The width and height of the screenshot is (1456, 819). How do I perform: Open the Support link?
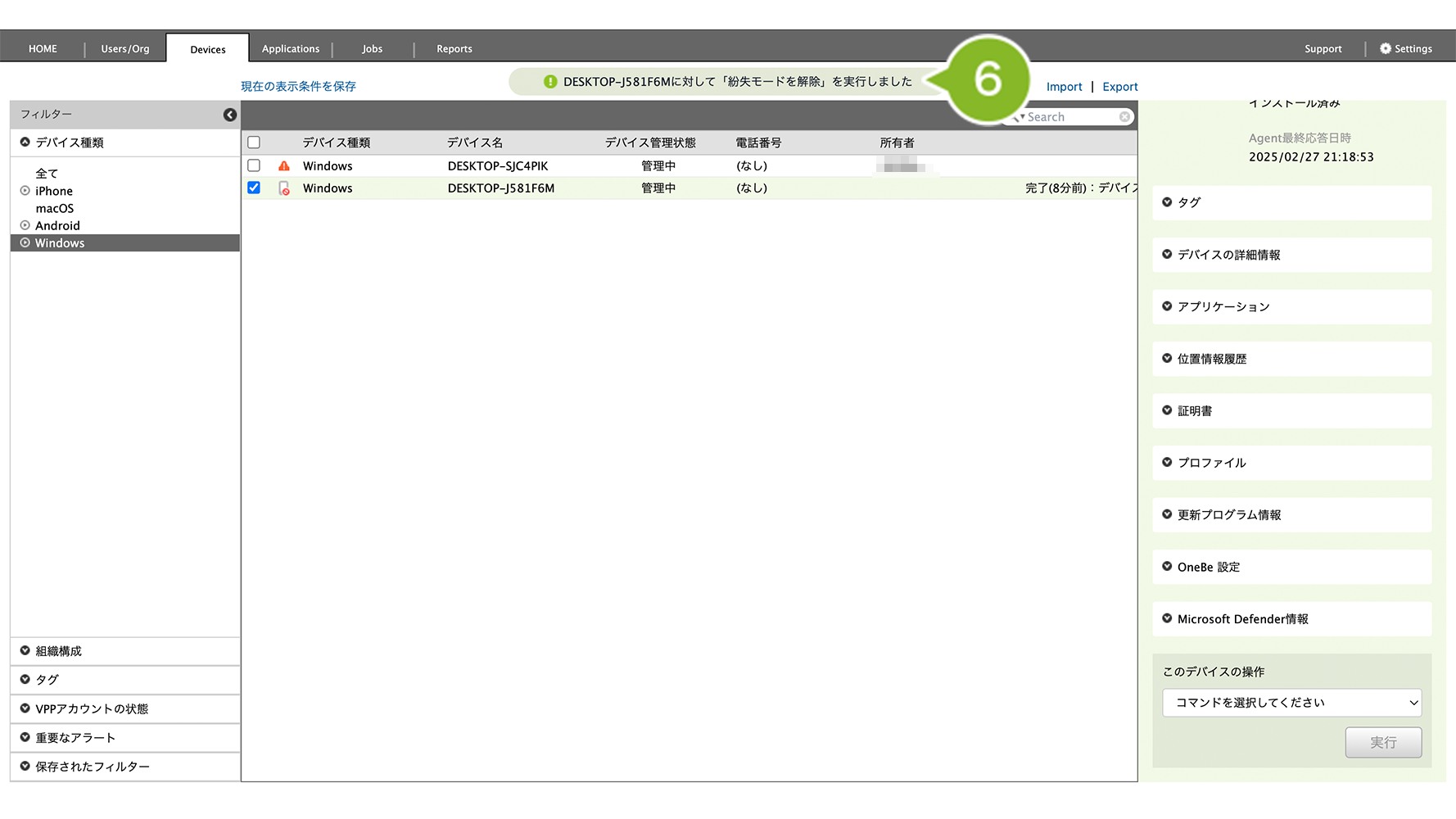pyautogui.click(x=1323, y=48)
